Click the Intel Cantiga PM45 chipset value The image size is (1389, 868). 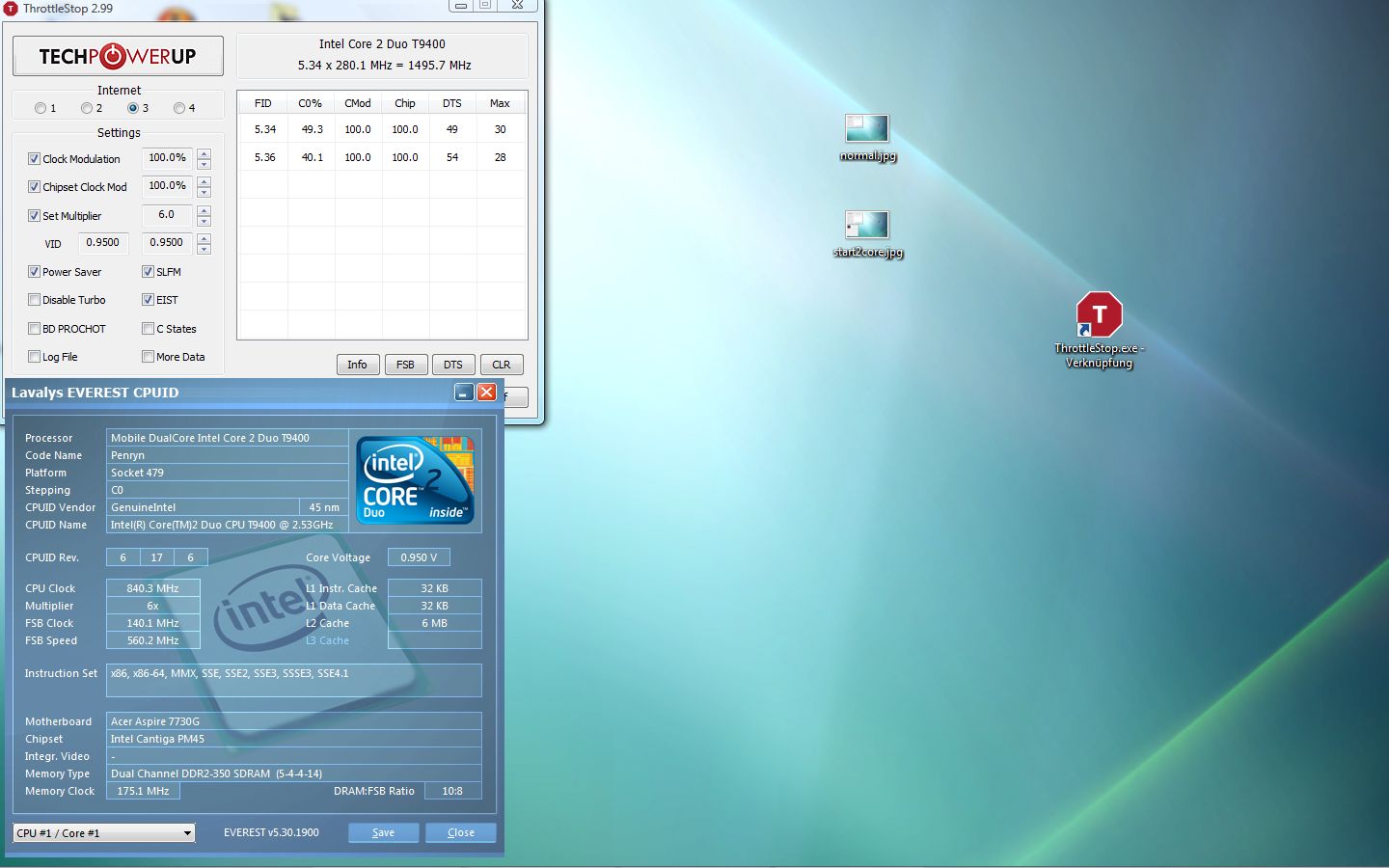[293, 739]
